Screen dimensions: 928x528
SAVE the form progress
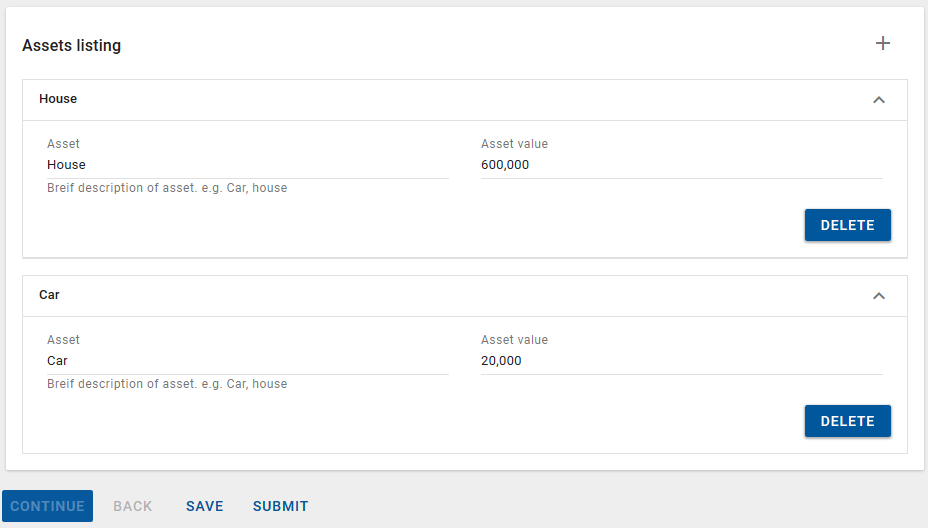pos(204,506)
